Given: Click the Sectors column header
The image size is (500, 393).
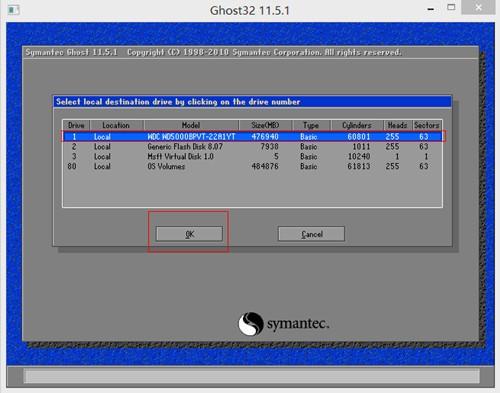Looking at the screenshot, I should click(427, 125).
